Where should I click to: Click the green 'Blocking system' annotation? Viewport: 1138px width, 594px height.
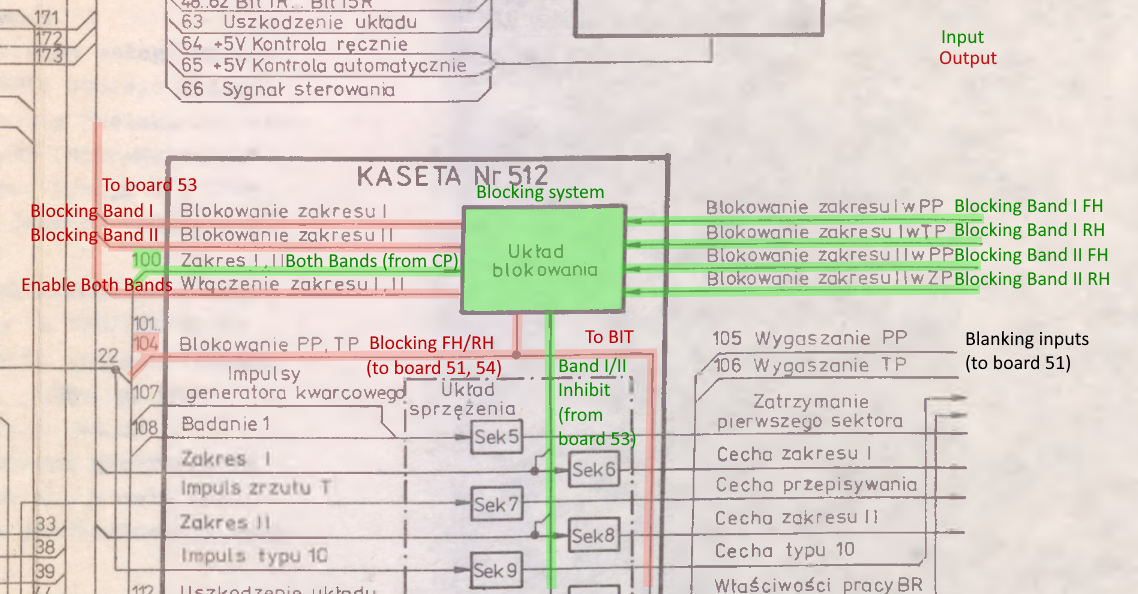click(540, 192)
